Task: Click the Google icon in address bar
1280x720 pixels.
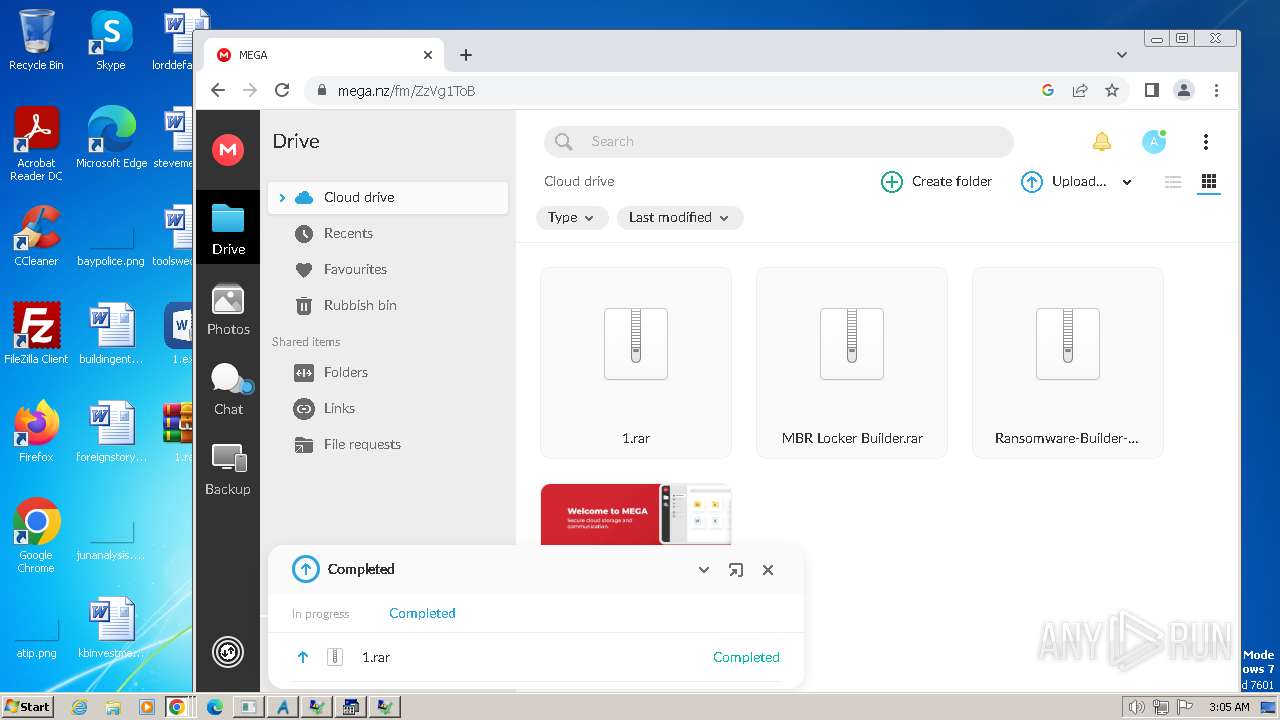Action: [1048, 90]
